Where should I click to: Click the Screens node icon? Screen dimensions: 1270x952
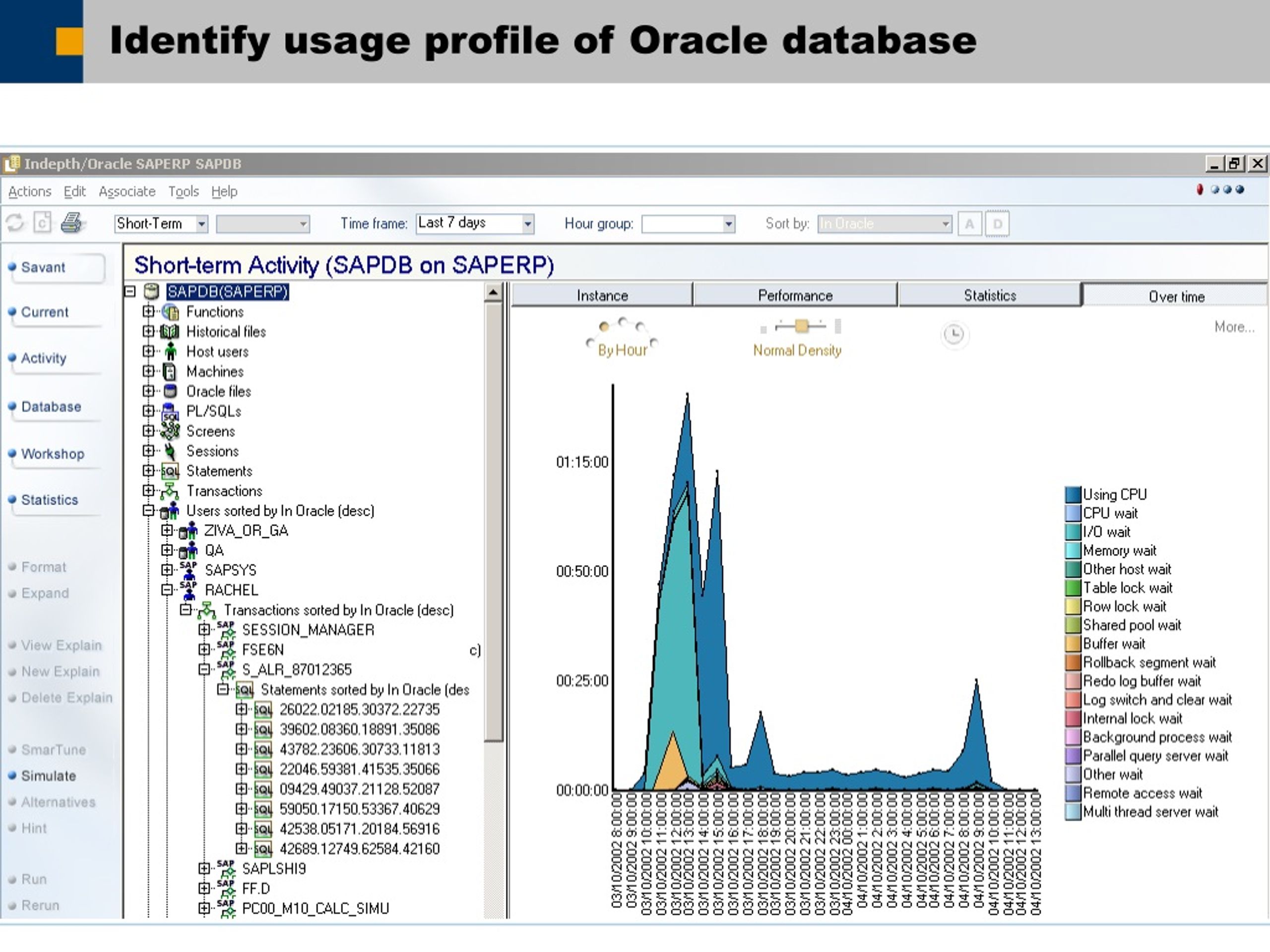(170, 431)
